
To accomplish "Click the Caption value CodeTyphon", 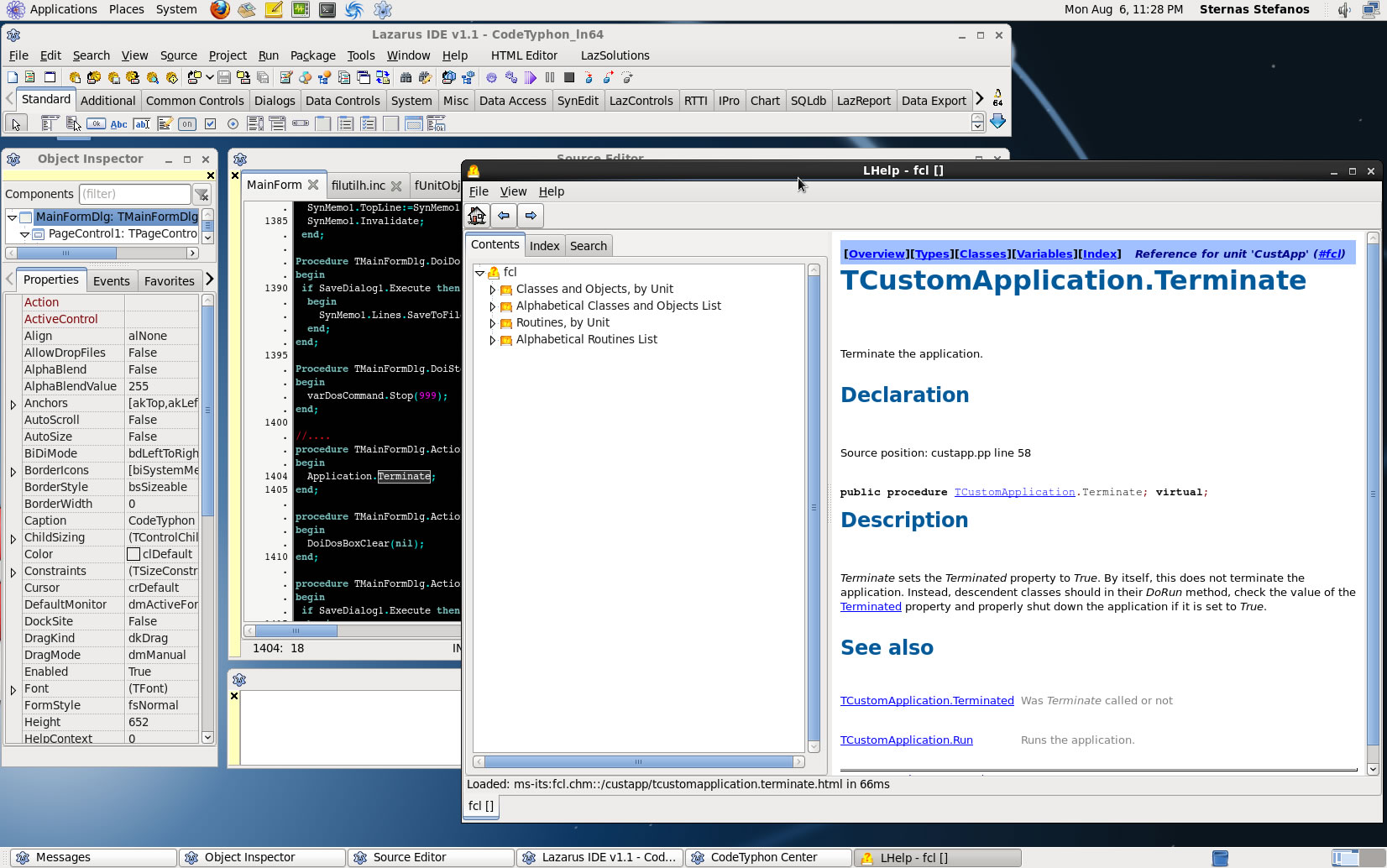I will tap(162, 520).
